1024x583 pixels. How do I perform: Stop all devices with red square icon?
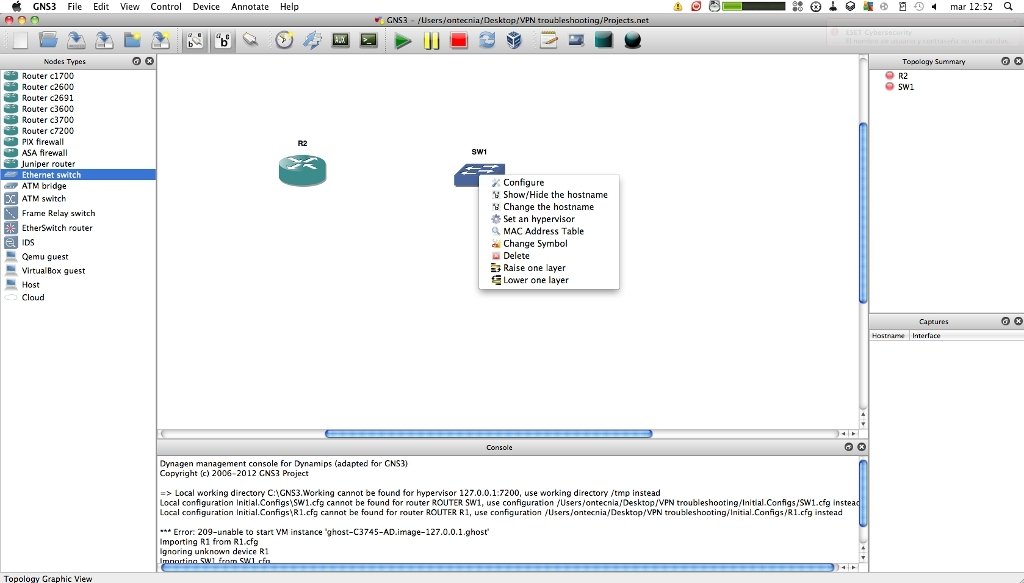click(458, 41)
